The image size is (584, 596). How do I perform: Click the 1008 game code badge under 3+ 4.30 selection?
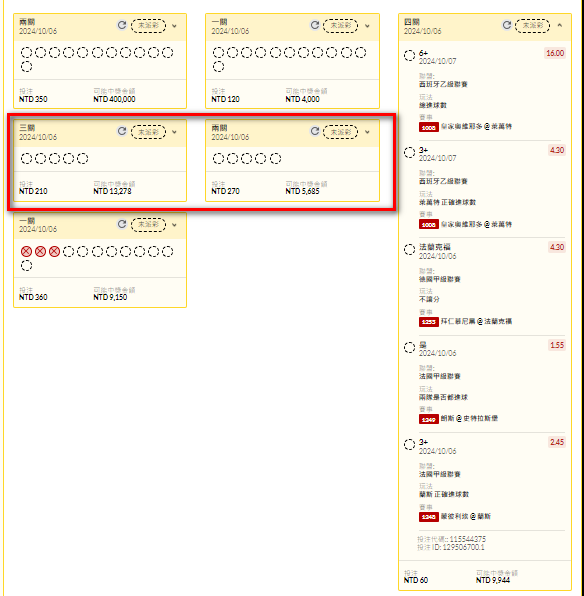(428, 225)
